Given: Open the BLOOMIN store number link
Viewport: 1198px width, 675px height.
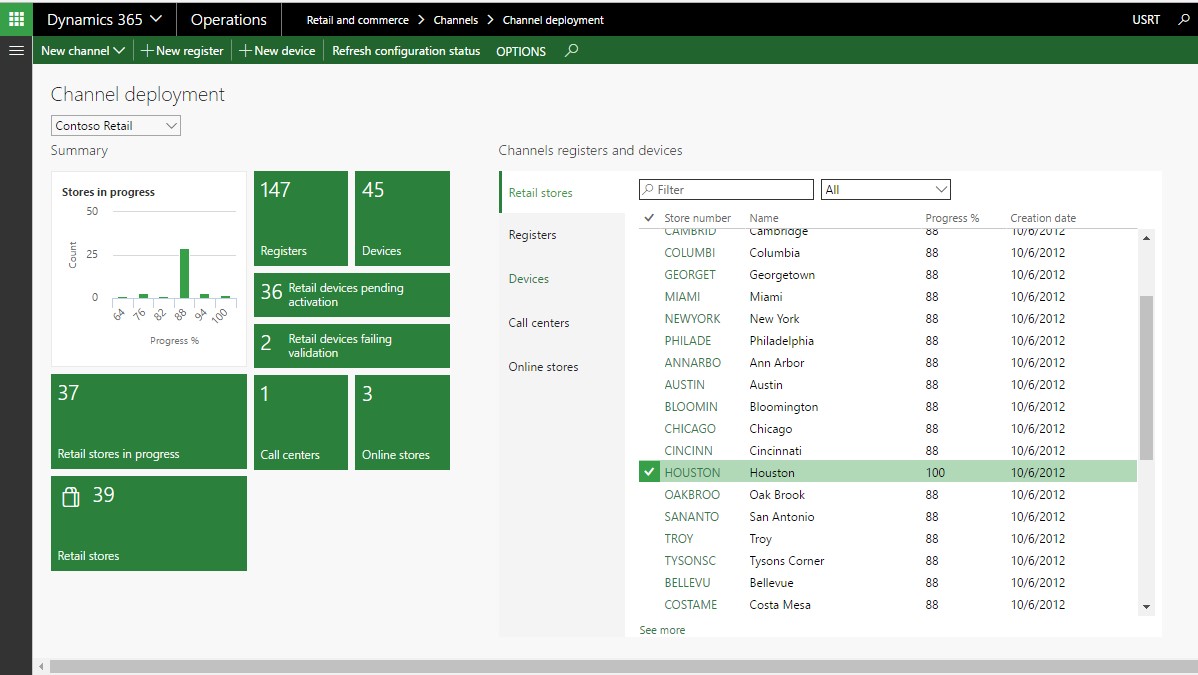Looking at the screenshot, I should [691, 407].
